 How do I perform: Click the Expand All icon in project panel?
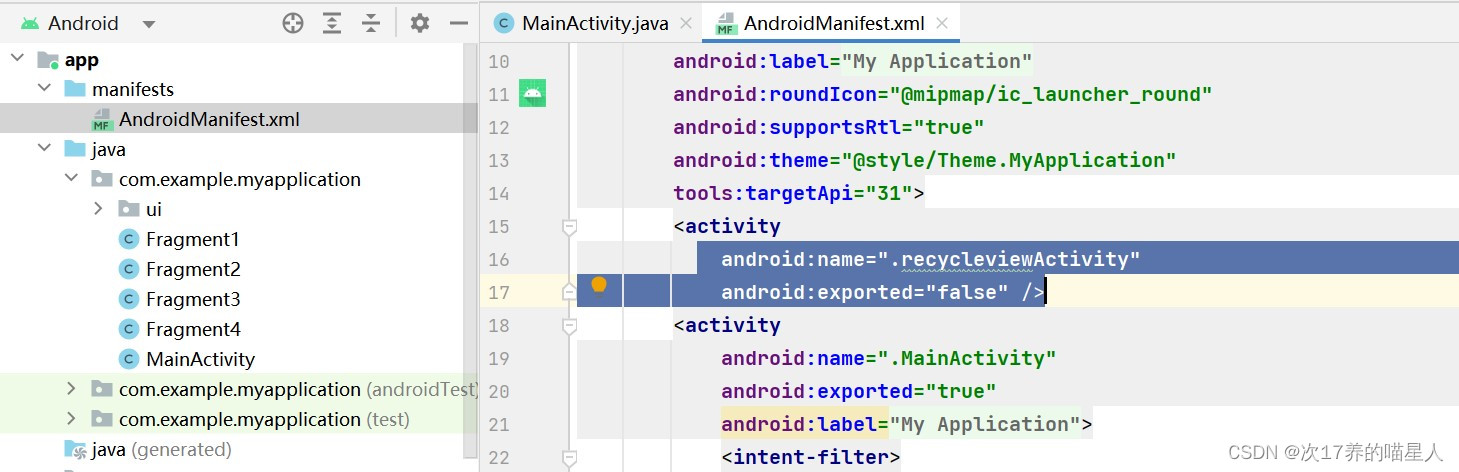pyautogui.click(x=333, y=23)
